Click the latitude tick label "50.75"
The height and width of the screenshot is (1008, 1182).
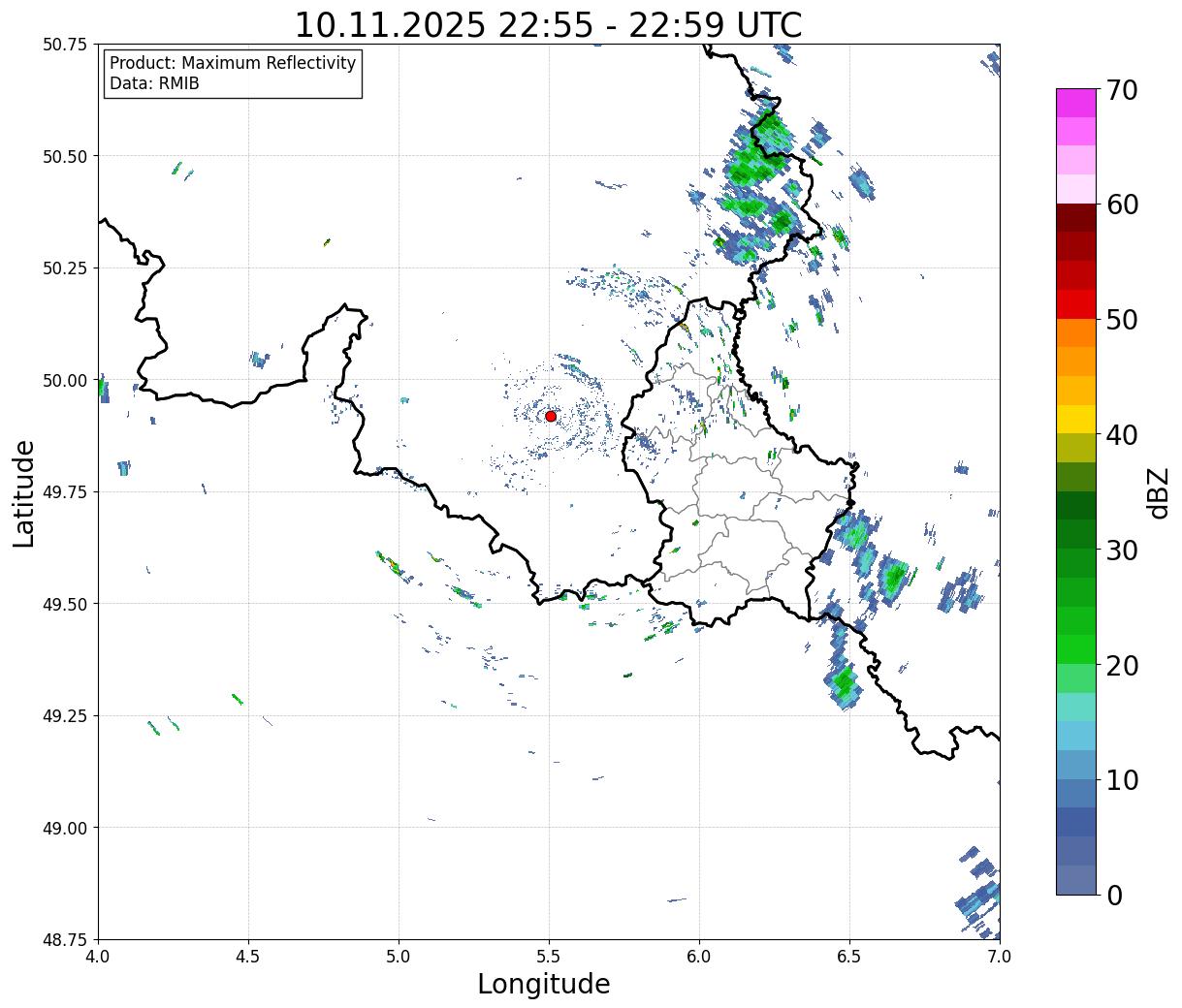[x=65, y=45]
